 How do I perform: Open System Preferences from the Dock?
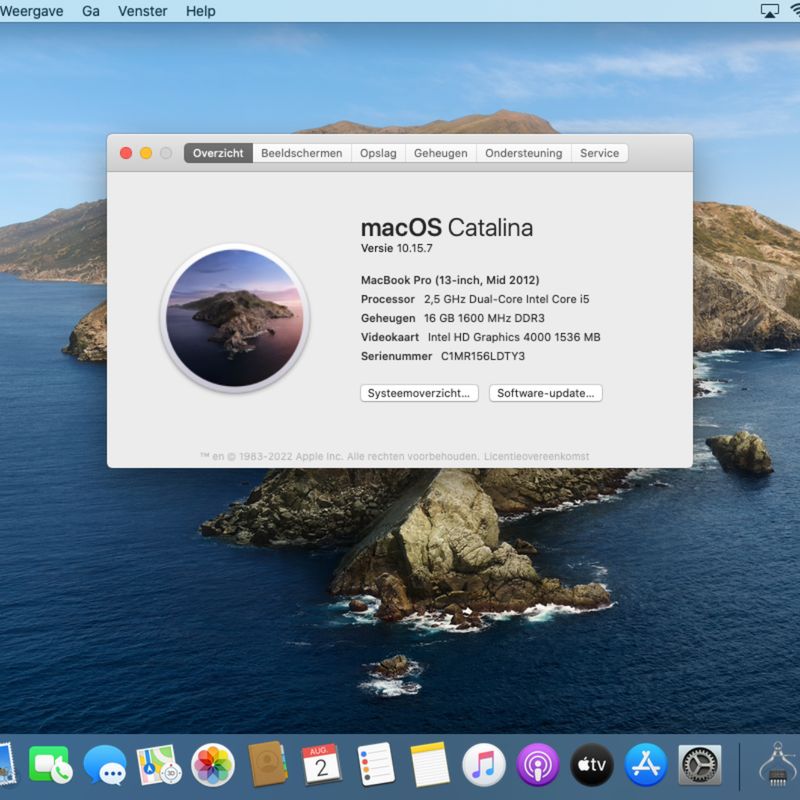click(x=700, y=765)
